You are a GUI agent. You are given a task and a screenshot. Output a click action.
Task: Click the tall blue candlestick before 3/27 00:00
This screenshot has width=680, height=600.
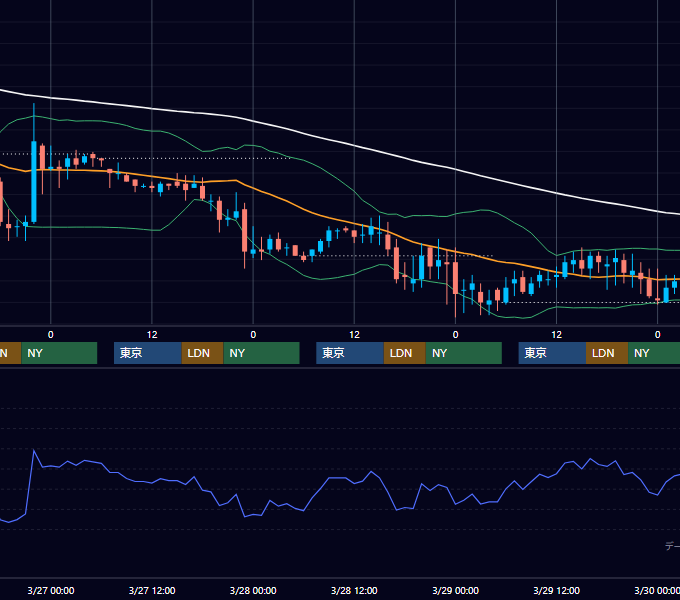[x=34, y=181]
